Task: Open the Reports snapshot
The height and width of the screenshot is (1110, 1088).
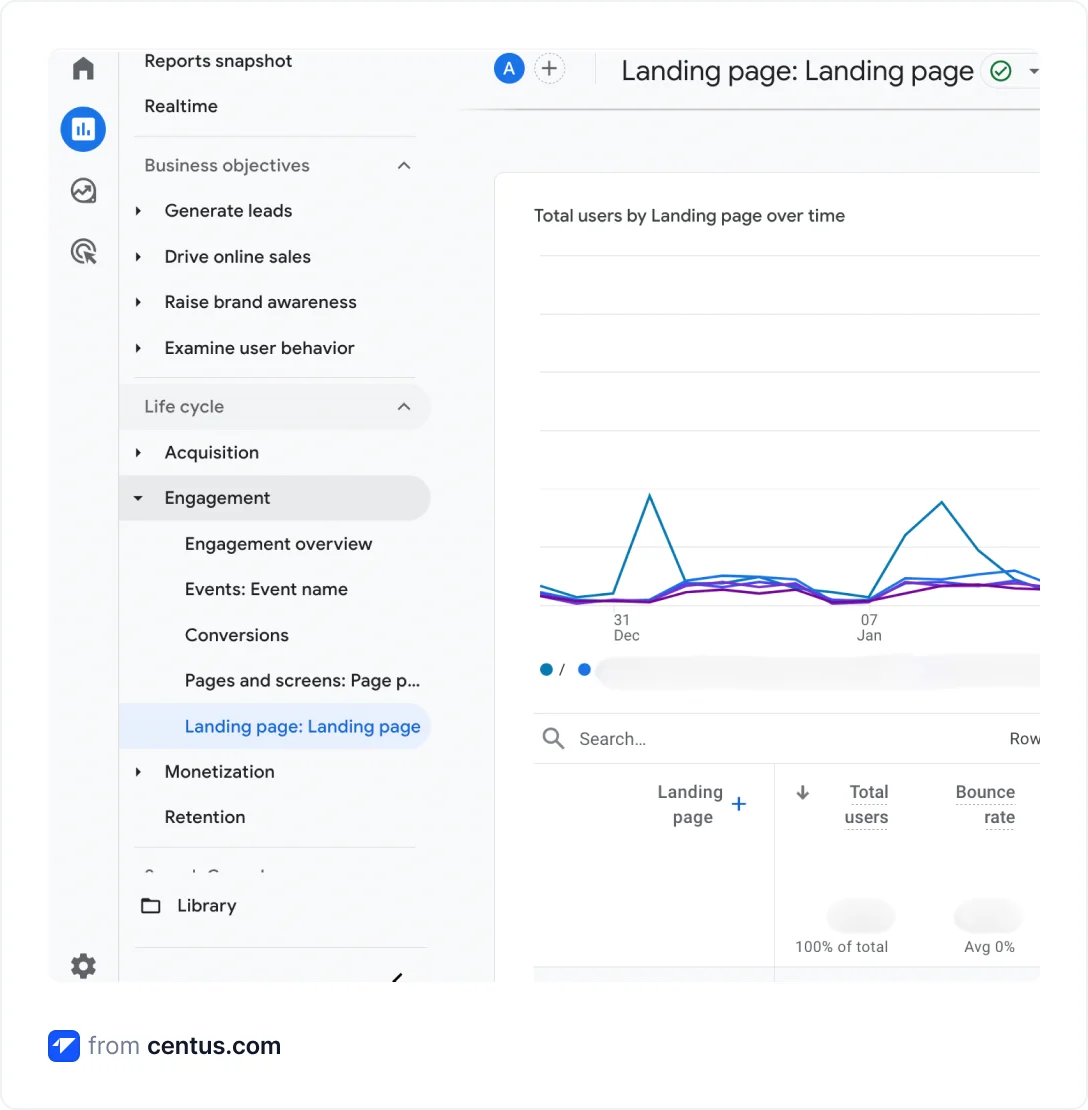Action: coord(218,61)
